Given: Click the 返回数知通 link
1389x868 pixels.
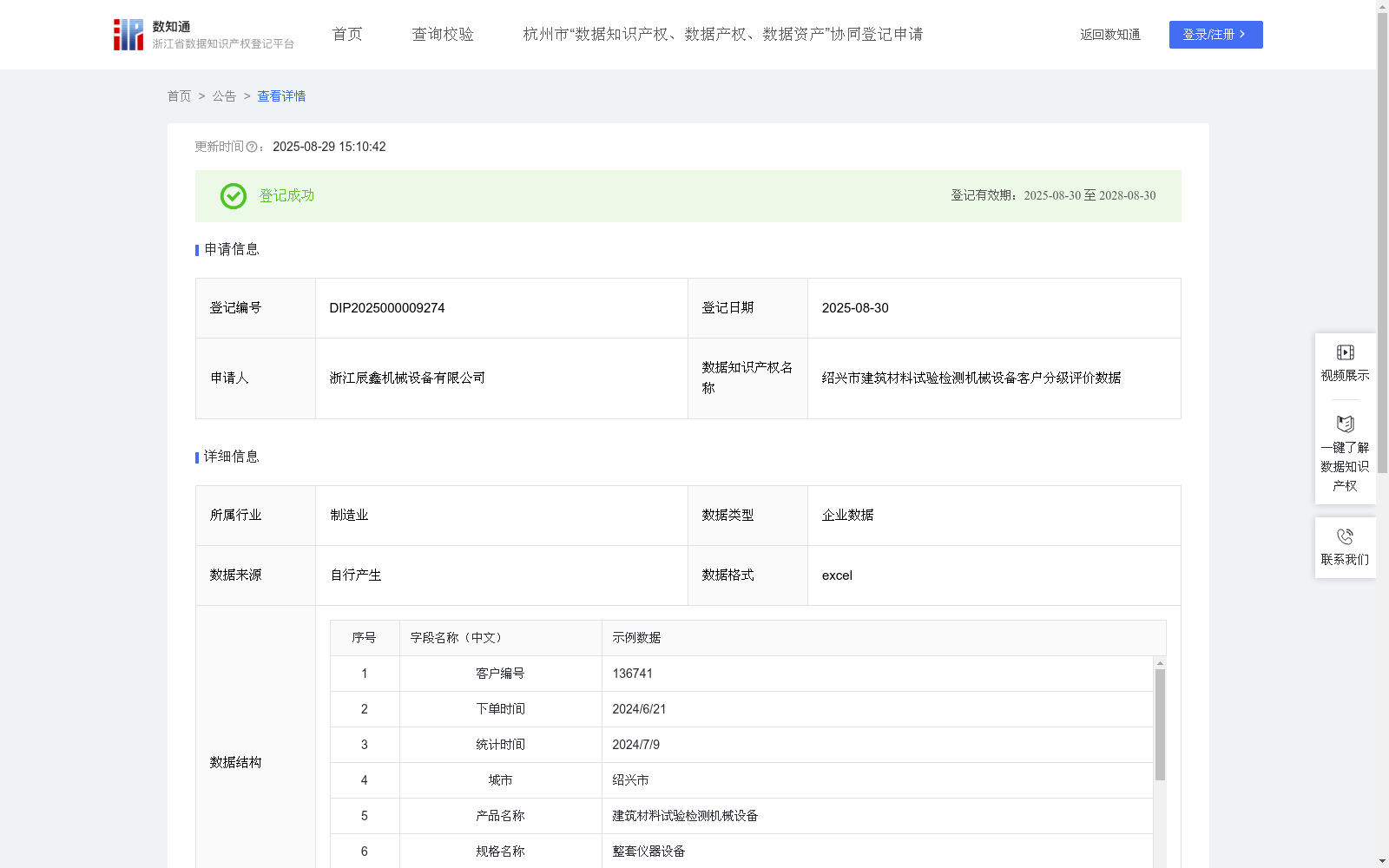Looking at the screenshot, I should point(1109,35).
